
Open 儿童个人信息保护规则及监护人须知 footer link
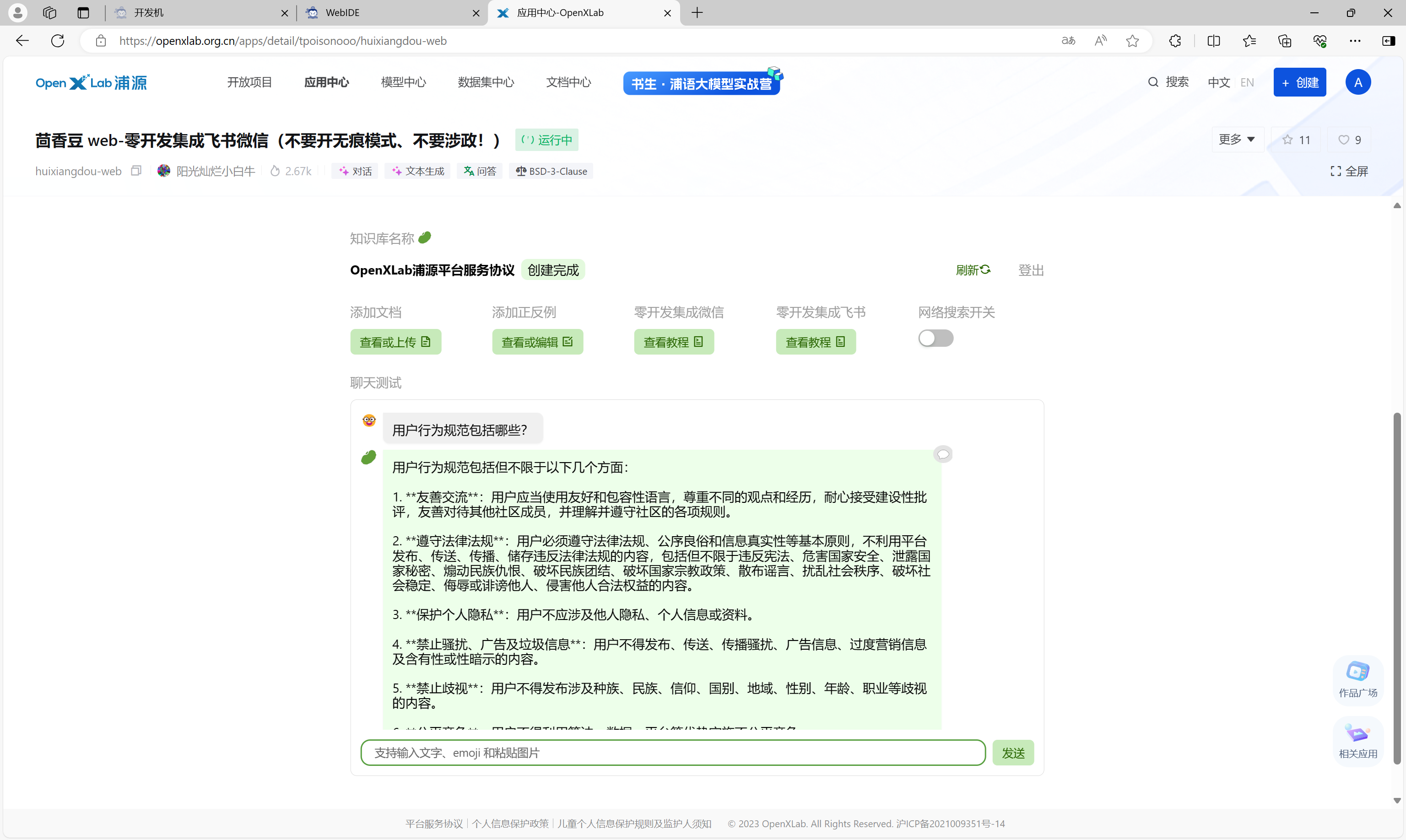click(635, 824)
